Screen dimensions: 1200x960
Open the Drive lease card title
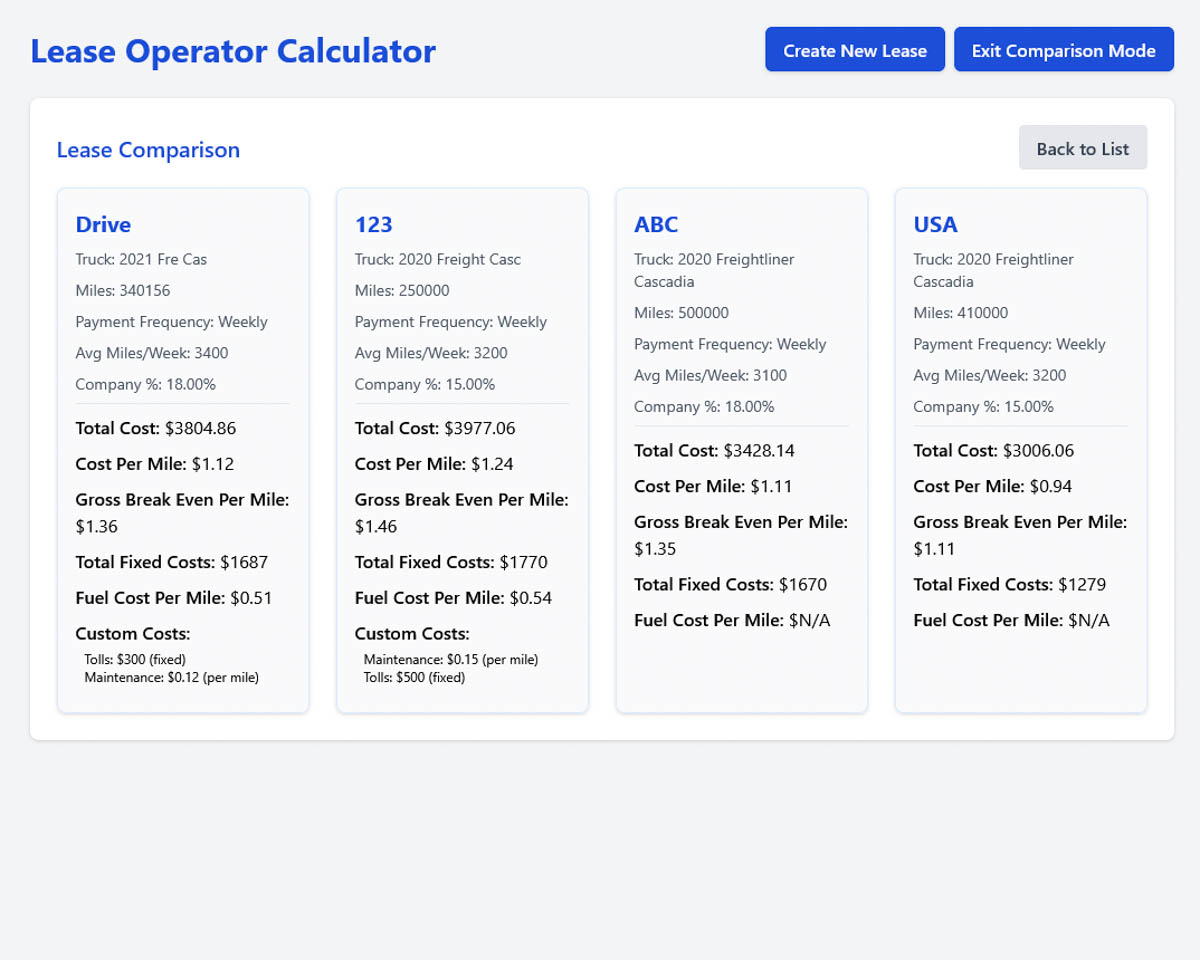click(103, 224)
